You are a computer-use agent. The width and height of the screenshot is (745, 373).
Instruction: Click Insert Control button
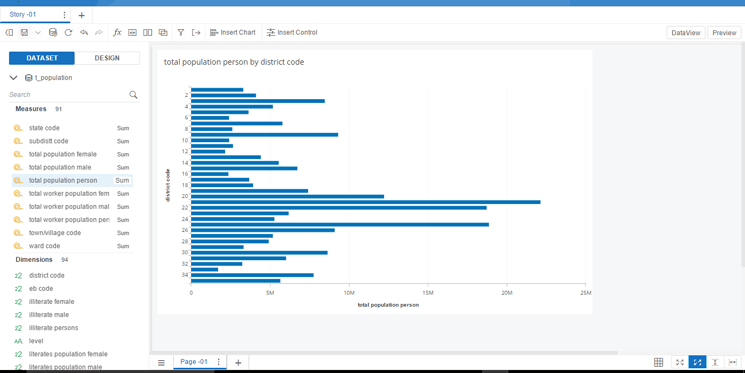pyautogui.click(x=292, y=32)
